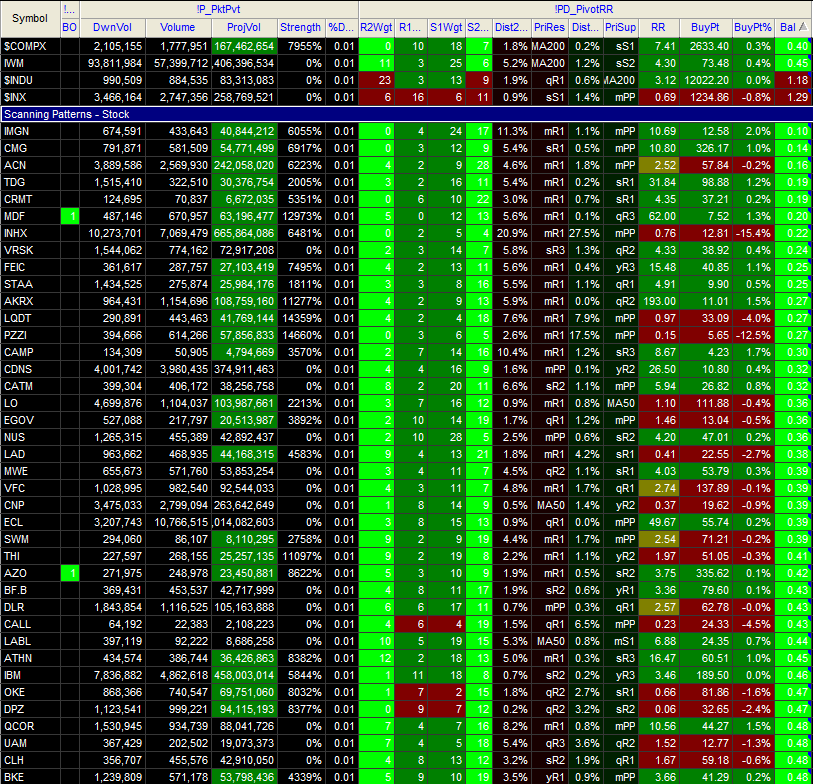Screen dimensions: 813x784
Task: Click the ProjVol value 665,864,086 for INHX
Action: [x=244, y=233]
